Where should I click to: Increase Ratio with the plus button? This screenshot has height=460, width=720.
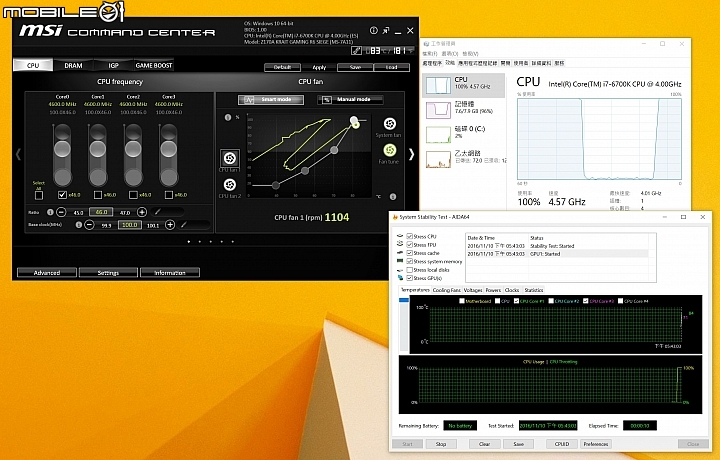click(x=142, y=212)
